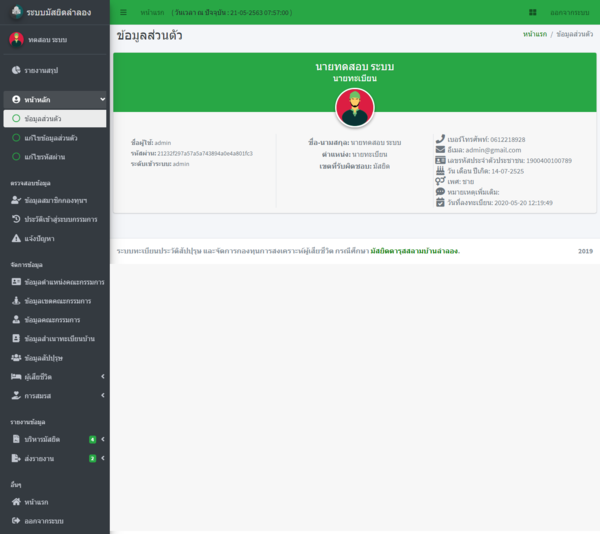
Task: Click the calendar icon beside วันที่ลงทะเบียน
Action: 440,202
